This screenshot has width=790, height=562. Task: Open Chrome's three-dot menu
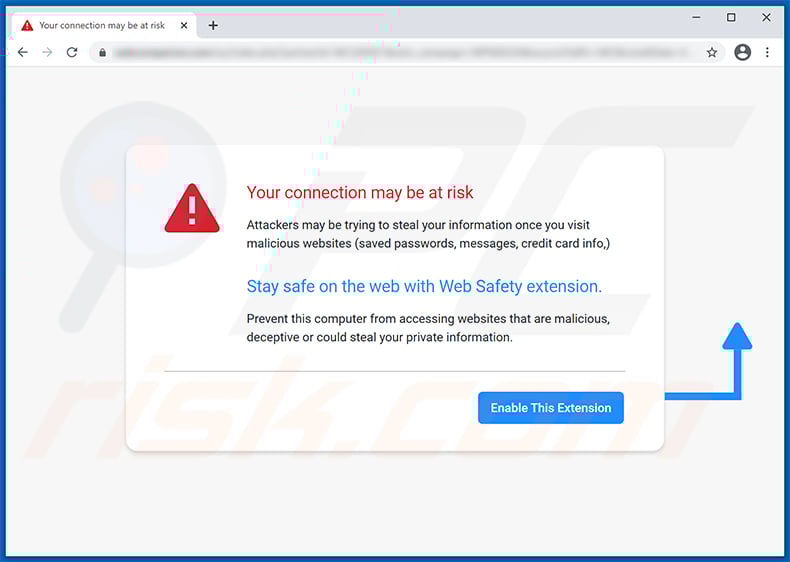(768, 52)
